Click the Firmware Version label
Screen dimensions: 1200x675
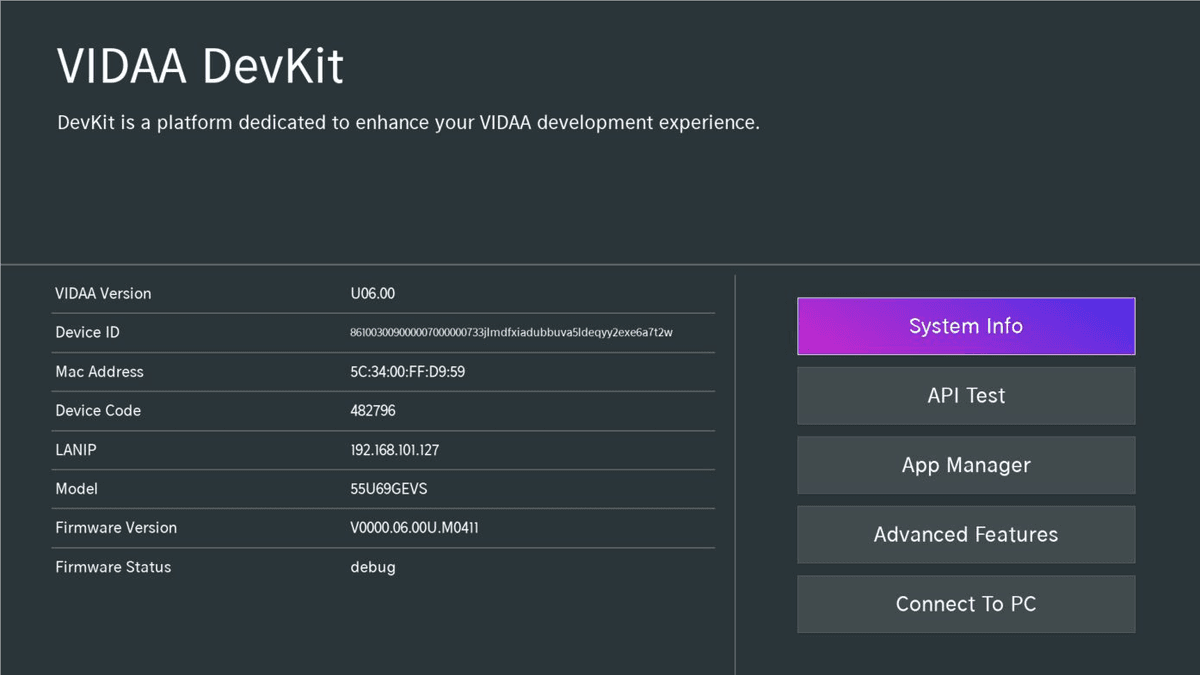116,528
